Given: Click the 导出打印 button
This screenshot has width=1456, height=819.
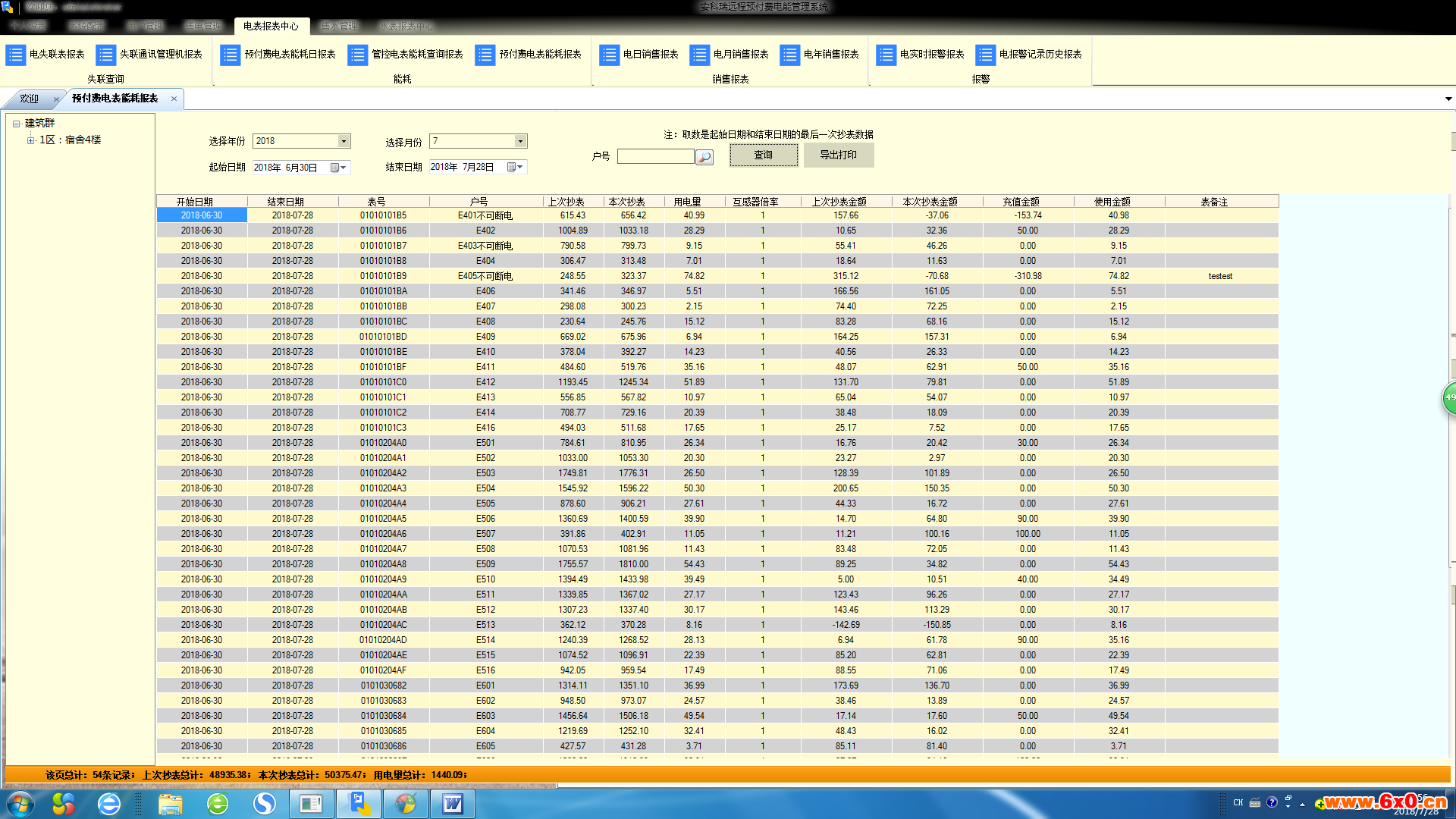Looking at the screenshot, I should (838, 155).
